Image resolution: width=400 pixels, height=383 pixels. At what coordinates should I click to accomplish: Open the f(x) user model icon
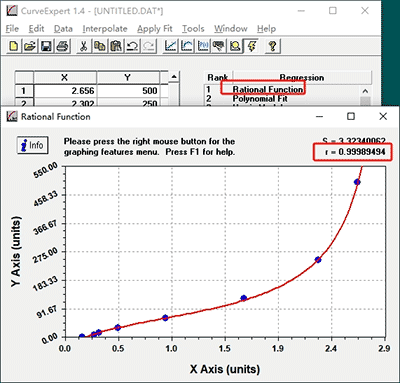203,46
